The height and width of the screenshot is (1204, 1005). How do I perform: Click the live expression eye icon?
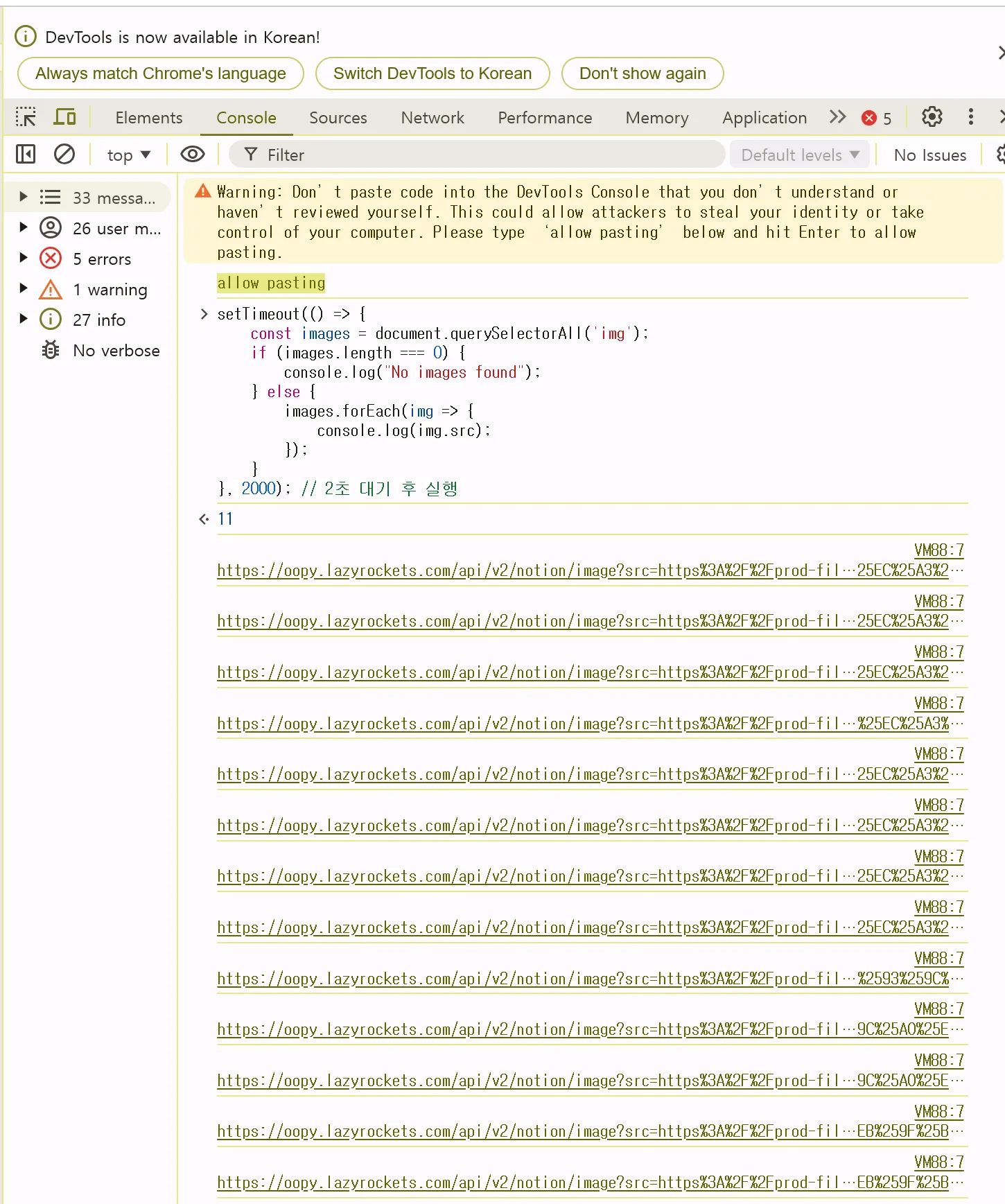(x=192, y=155)
